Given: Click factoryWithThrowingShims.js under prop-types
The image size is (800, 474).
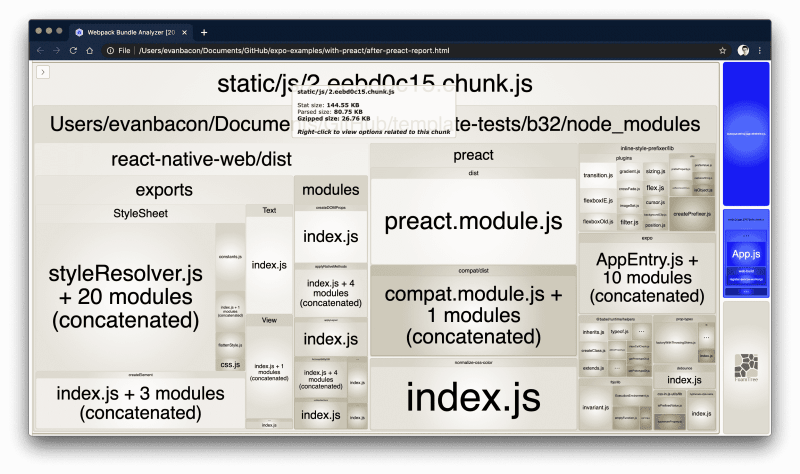Looking at the screenshot, I should (x=676, y=342).
